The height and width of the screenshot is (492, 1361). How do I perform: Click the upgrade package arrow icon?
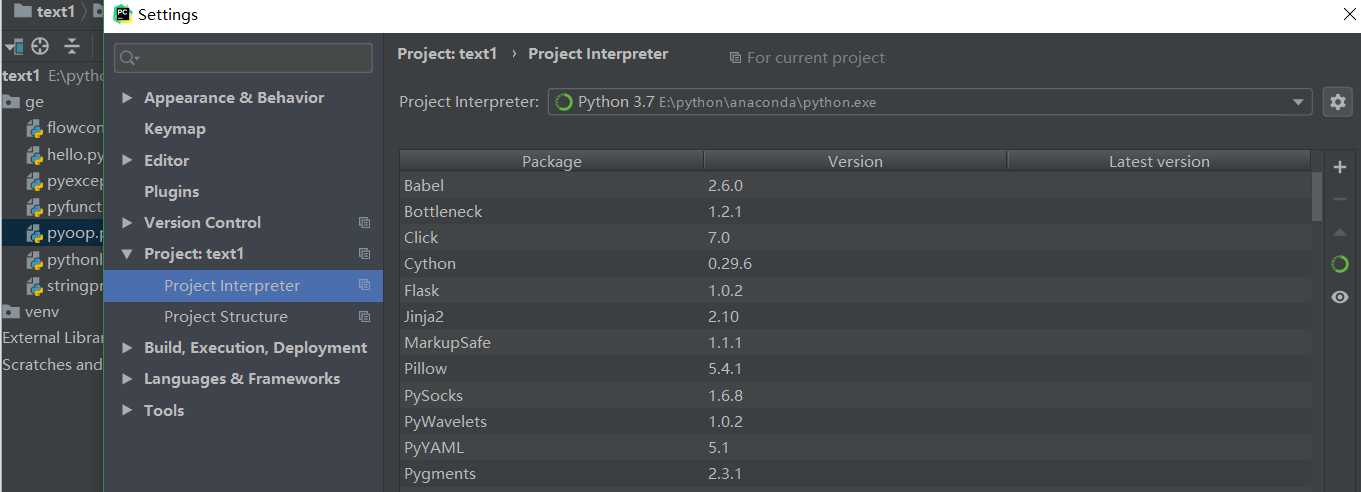[1340, 232]
